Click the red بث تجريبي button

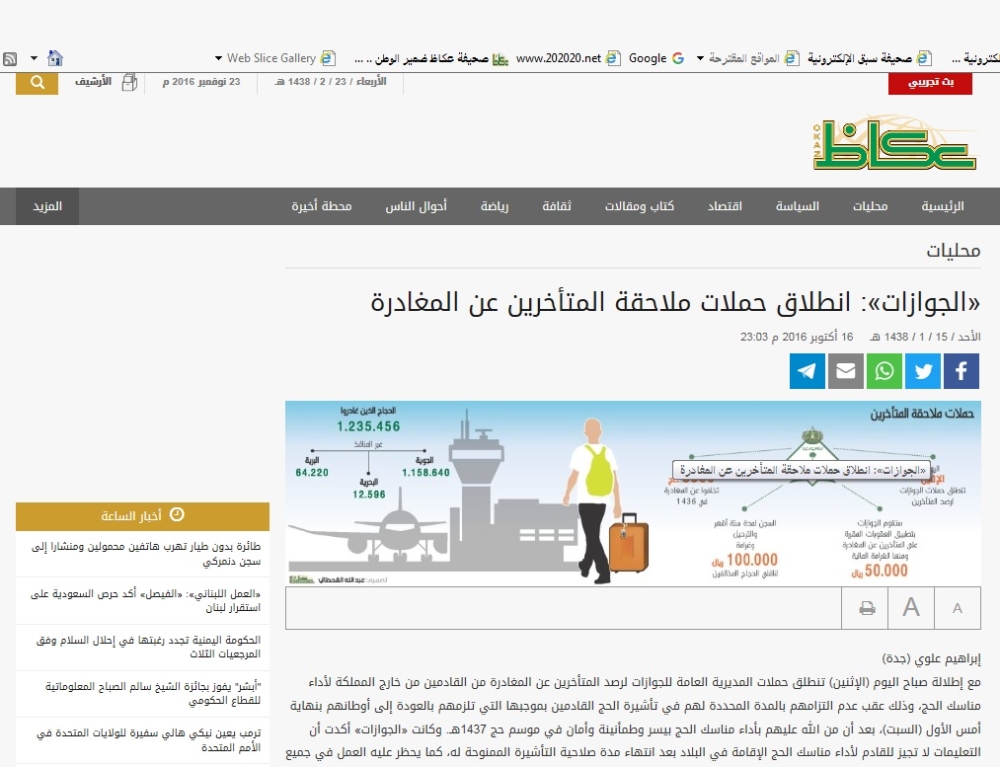[929, 84]
